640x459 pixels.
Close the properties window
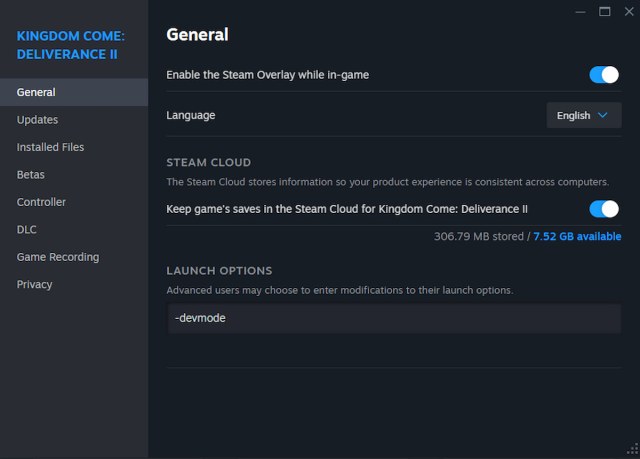(x=629, y=11)
